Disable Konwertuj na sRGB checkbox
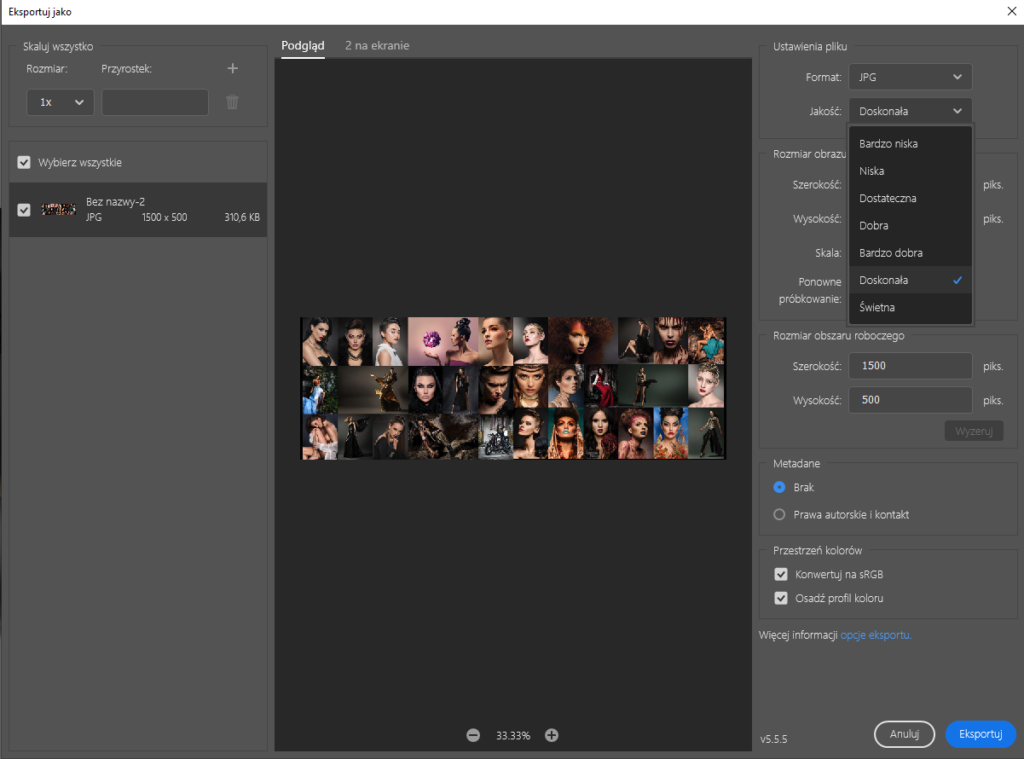This screenshot has width=1024, height=759. (781, 575)
